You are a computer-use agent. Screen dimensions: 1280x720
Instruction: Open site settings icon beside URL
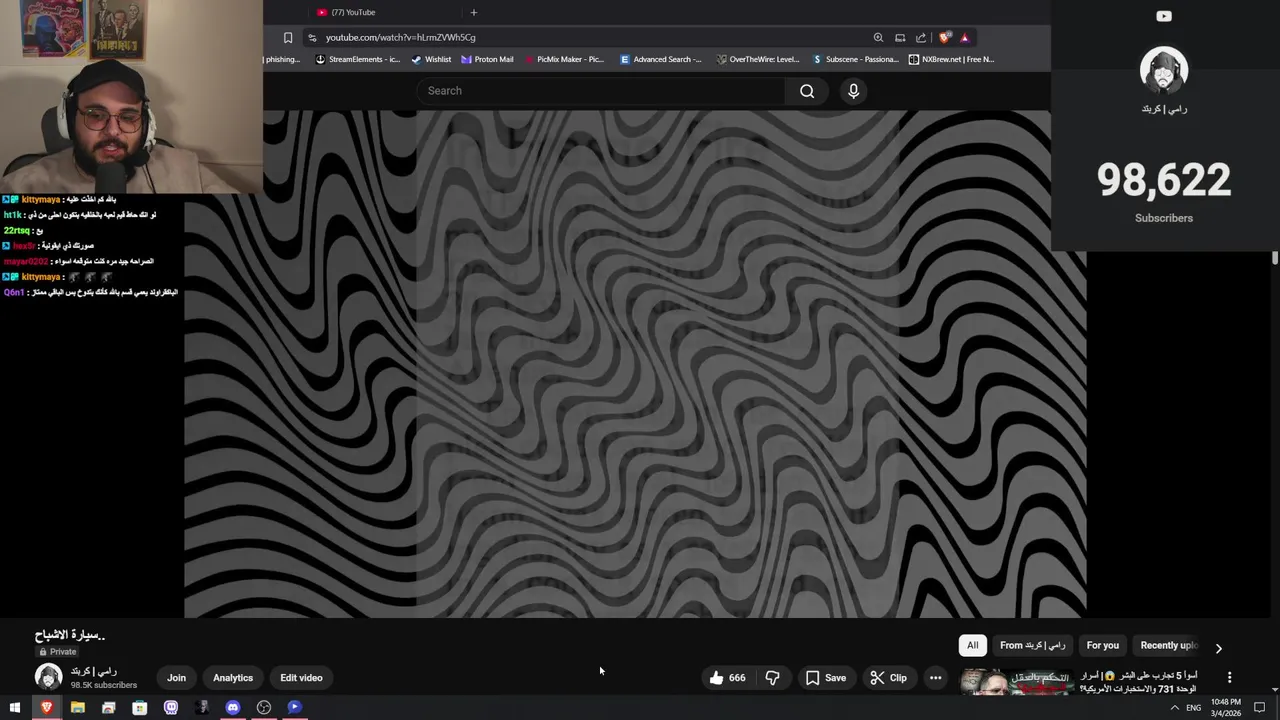[x=312, y=38]
